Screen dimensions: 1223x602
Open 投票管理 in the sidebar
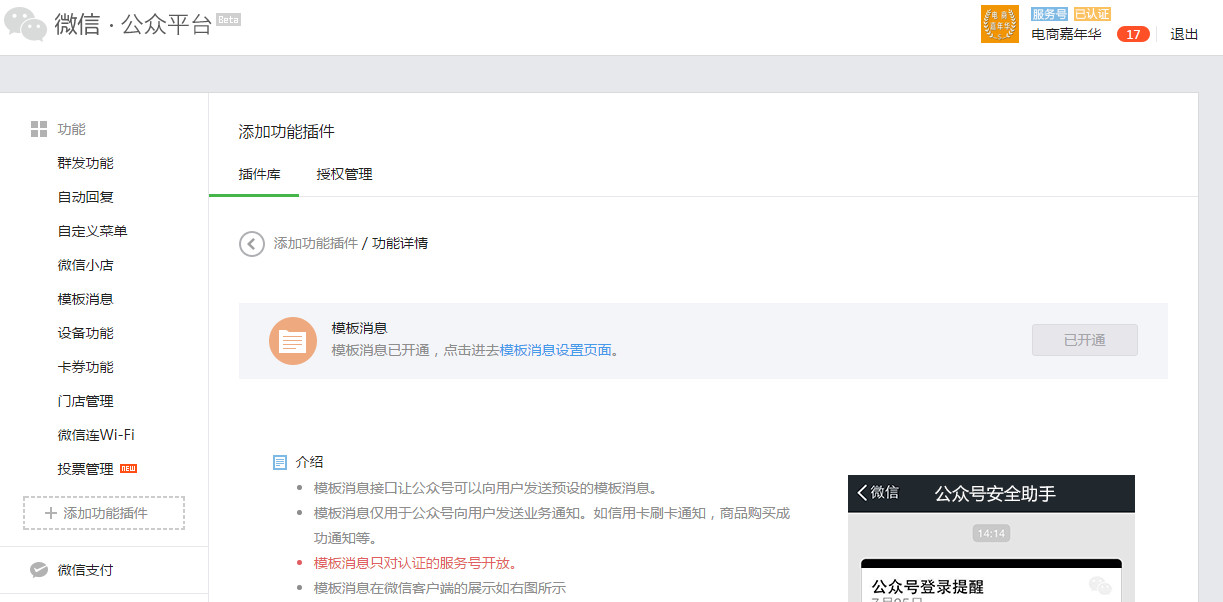point(86,469)
